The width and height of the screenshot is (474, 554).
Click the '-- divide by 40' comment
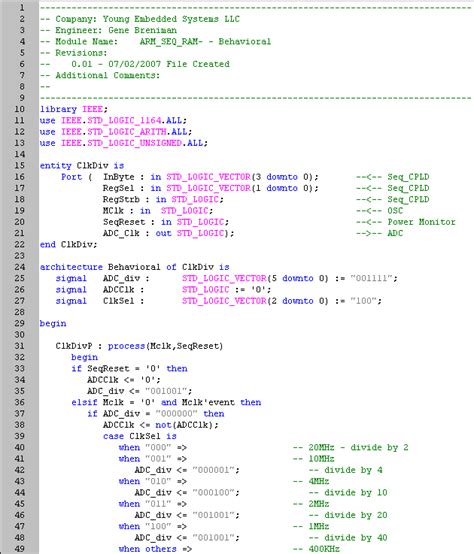coord(348,538)
